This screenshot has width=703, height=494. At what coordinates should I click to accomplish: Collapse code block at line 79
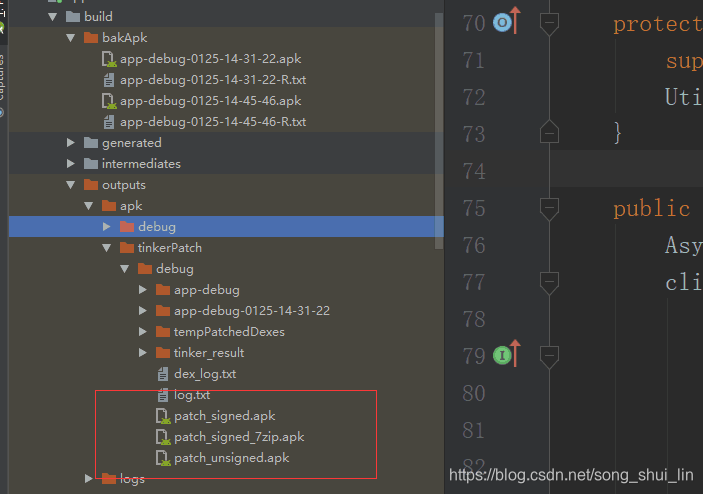point(549,356)
